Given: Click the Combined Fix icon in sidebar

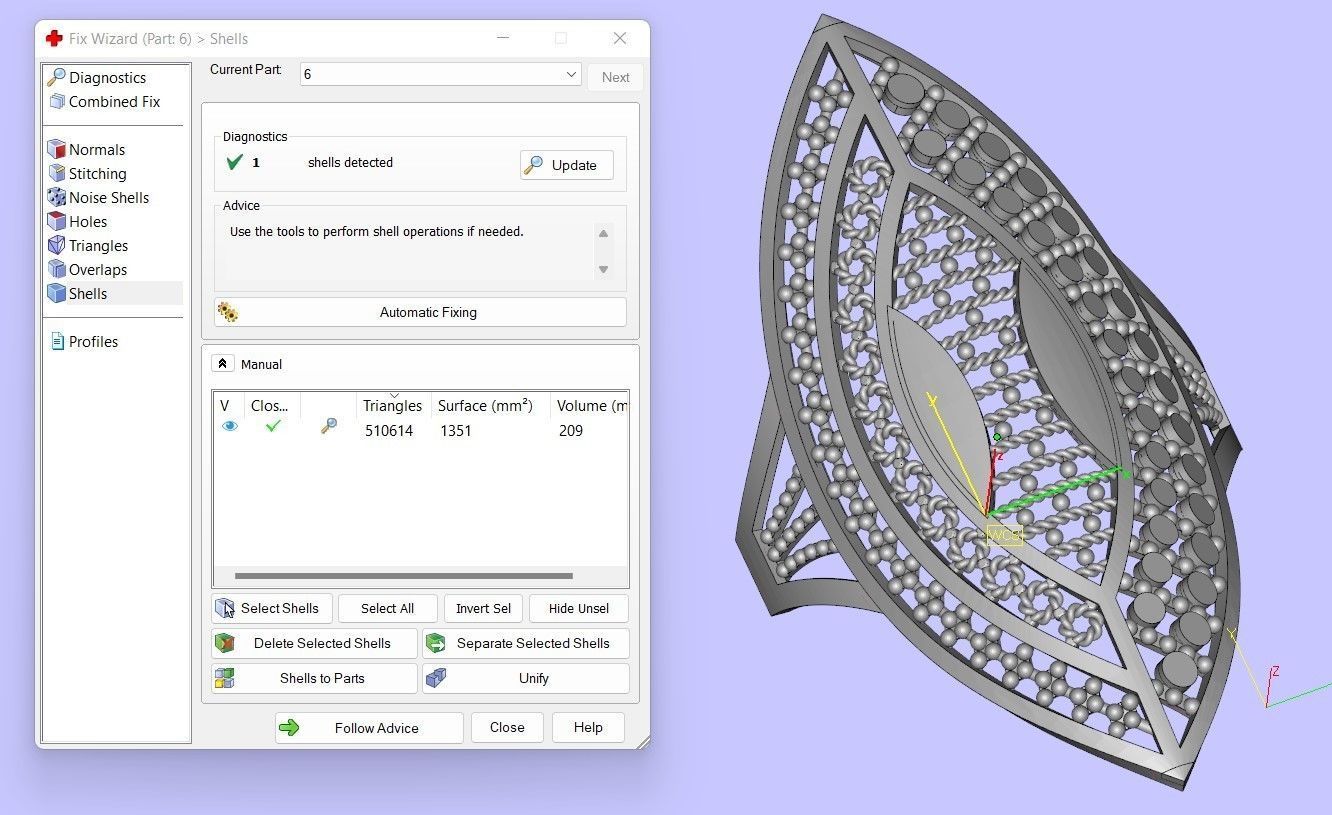Looking at the screenshot, I should pos(57,101).
